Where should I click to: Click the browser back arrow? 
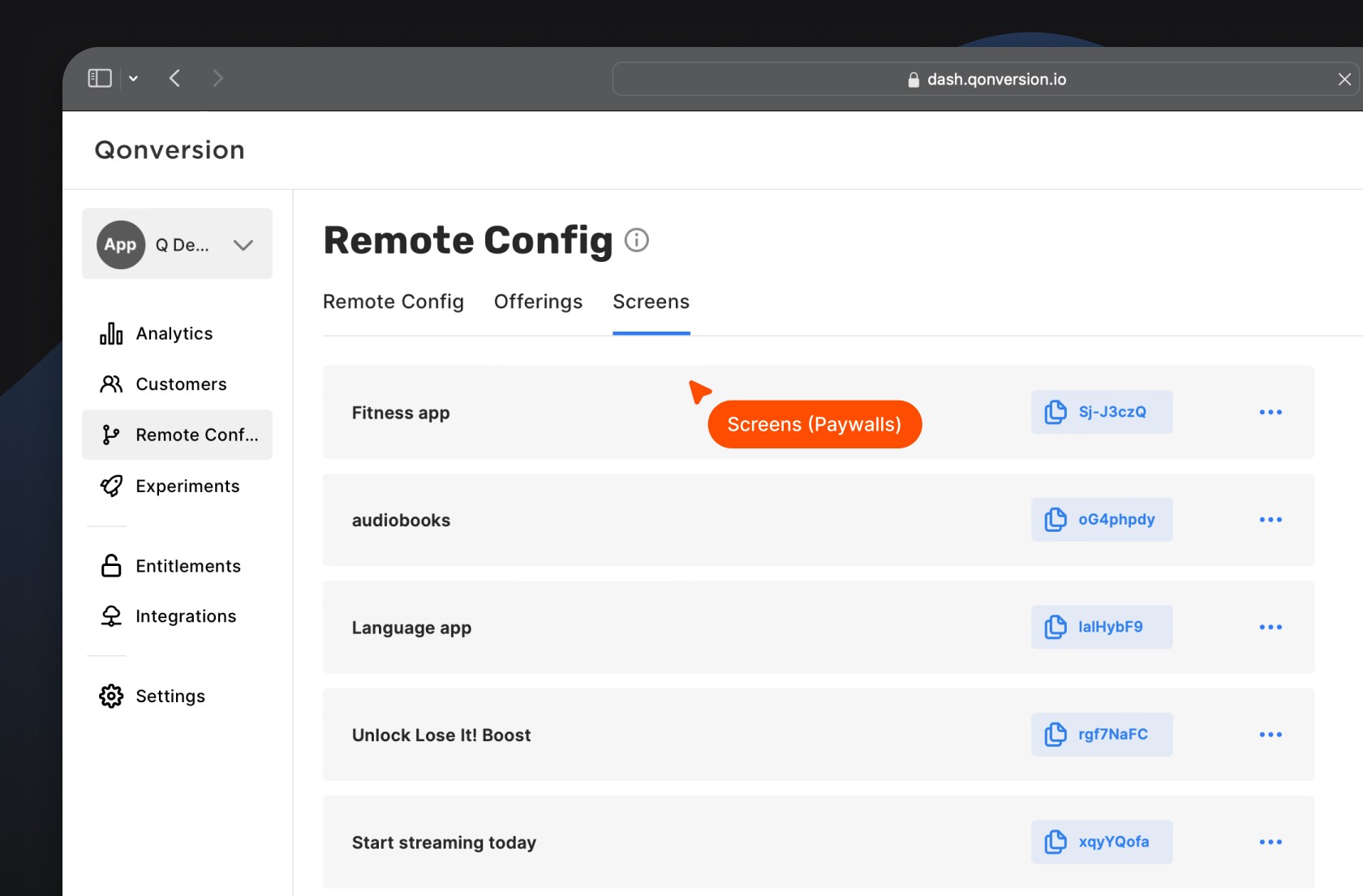[174, 78]
